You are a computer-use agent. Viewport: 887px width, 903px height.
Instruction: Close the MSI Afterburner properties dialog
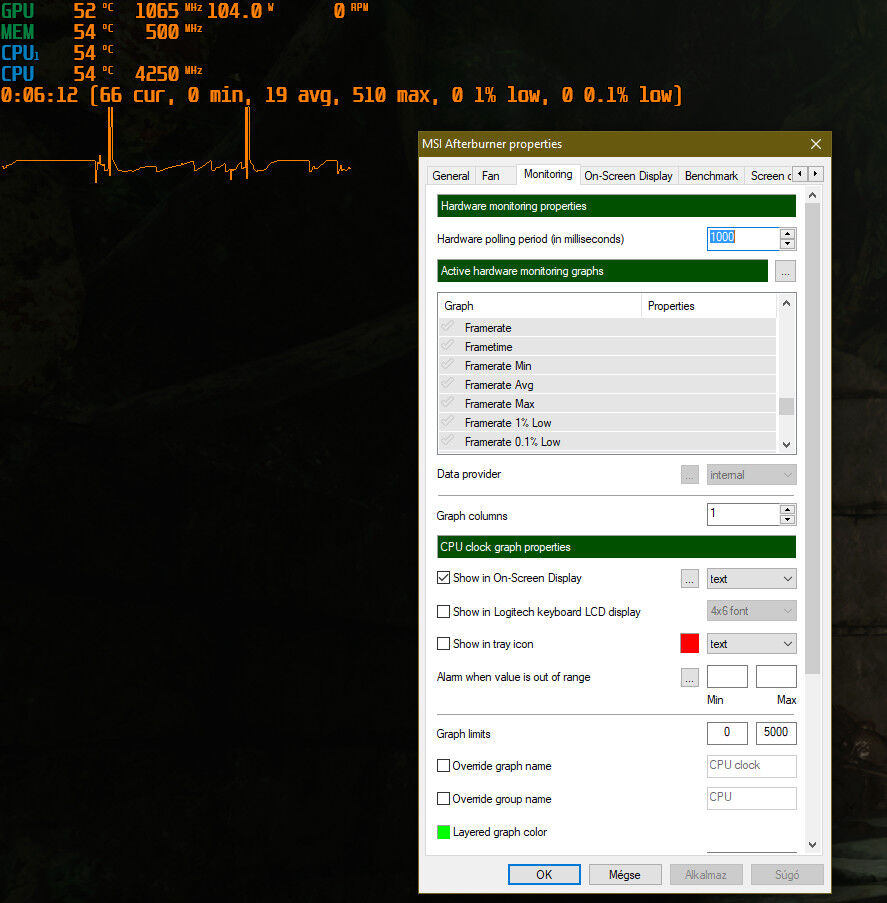click(x=816, y=144)
